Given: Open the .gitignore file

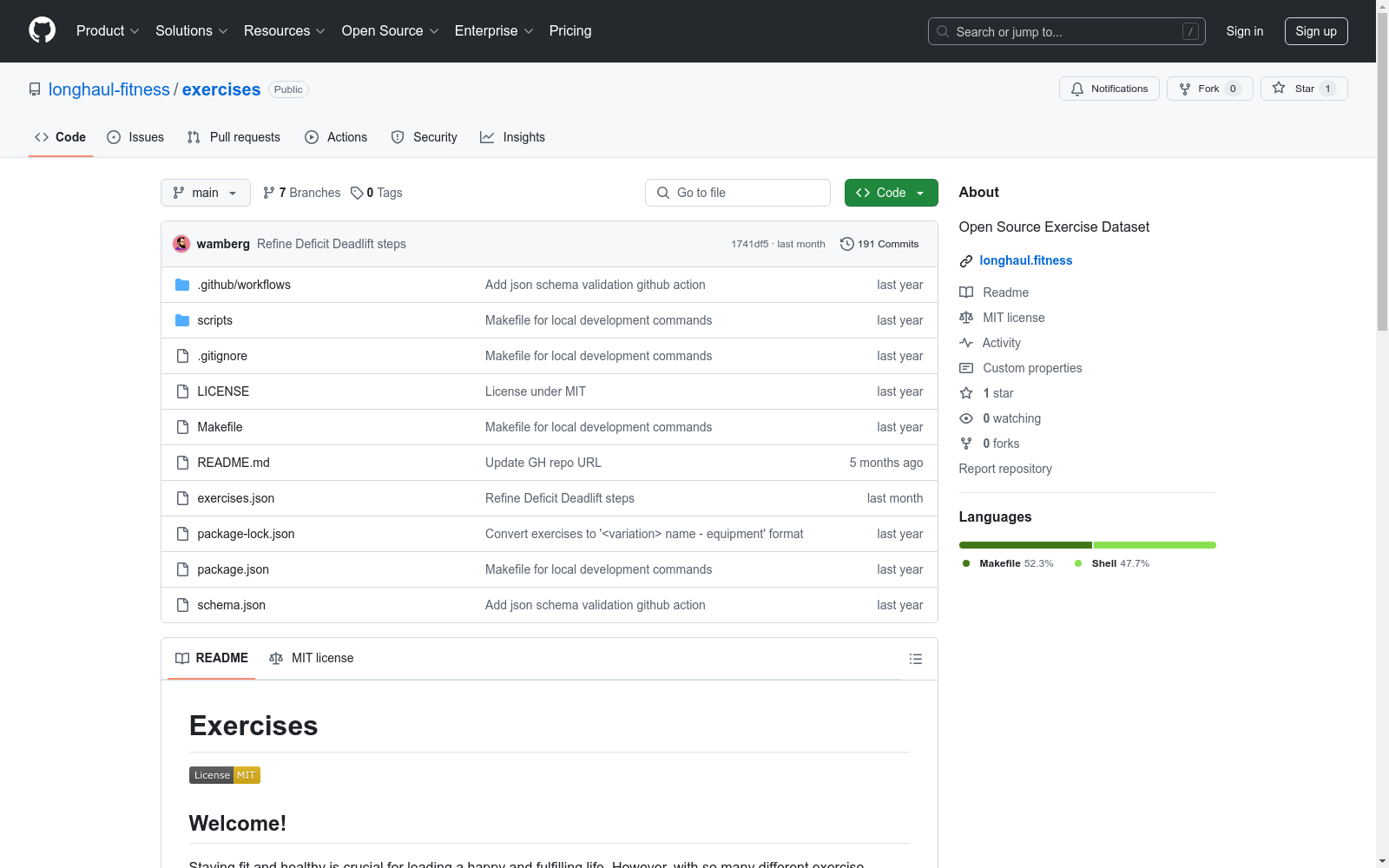Looking at the screenshot, I should [x=222, y=356].
